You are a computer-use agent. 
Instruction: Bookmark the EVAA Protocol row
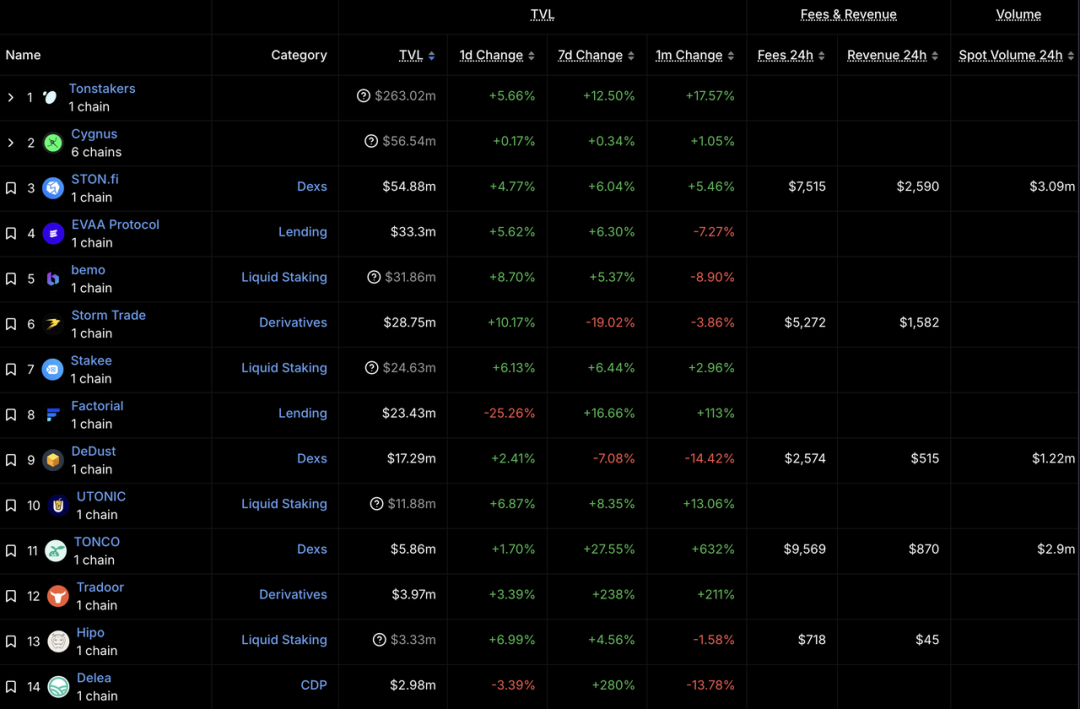tap(11, 233)
